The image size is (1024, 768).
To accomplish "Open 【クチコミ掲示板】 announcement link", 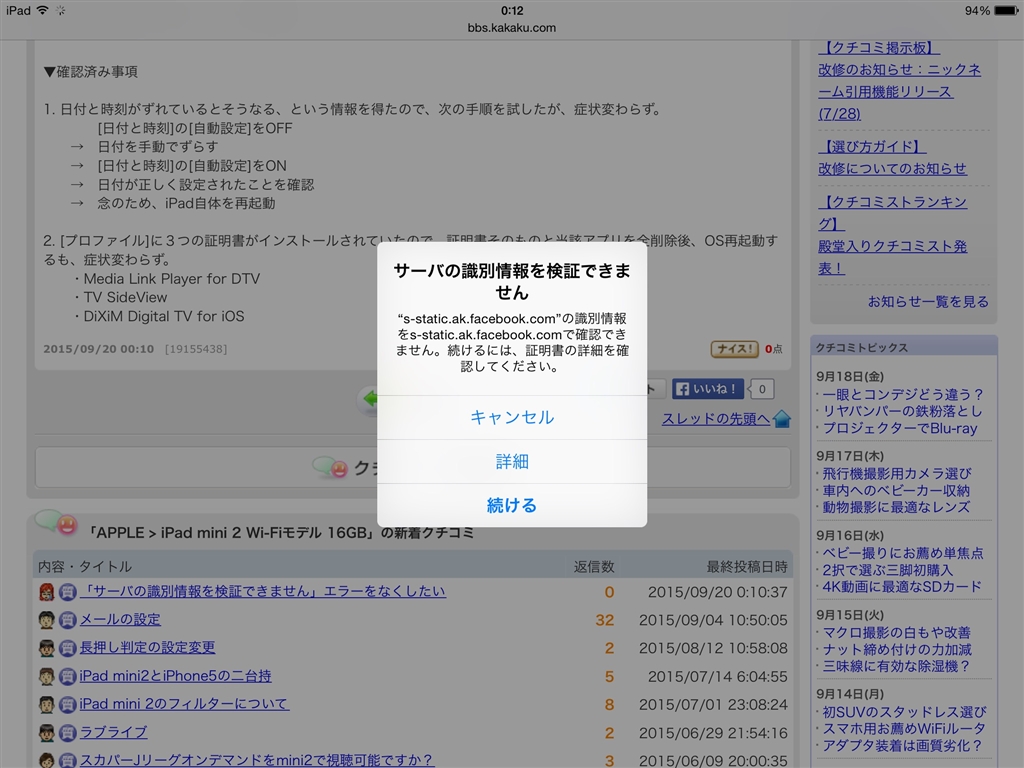I will 879,48.
